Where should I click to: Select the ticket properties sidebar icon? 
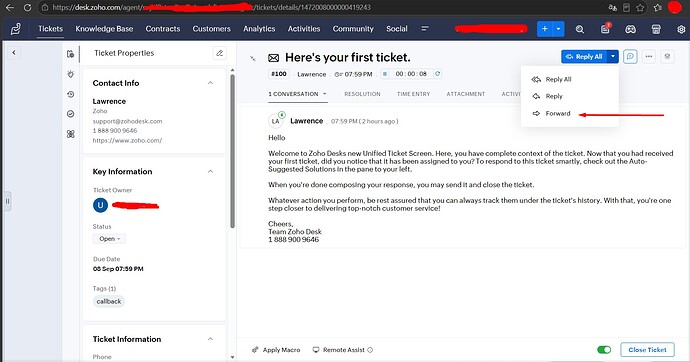click(70, 54)
